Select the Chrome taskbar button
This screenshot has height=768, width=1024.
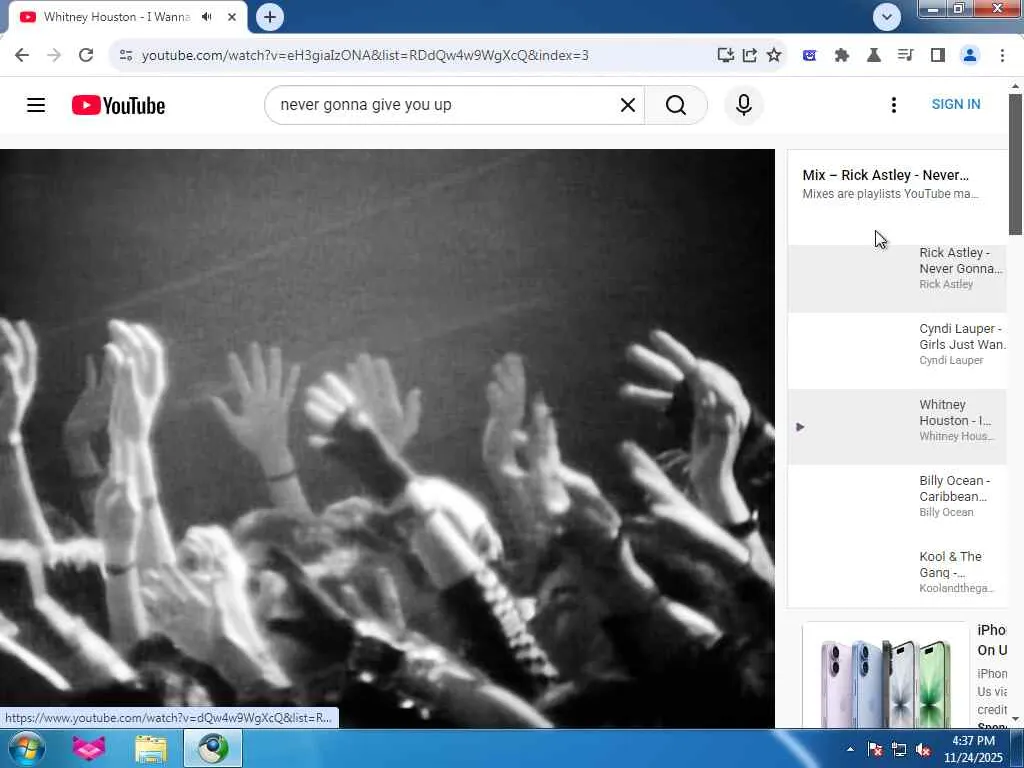click(x=213, y=748)
